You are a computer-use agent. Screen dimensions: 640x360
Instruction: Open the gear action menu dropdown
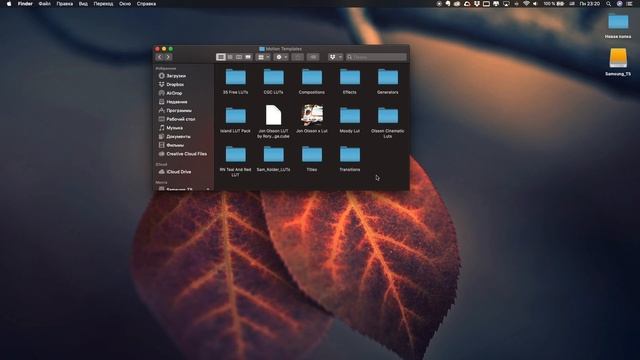pyautogui.click(x=281, y=57)
